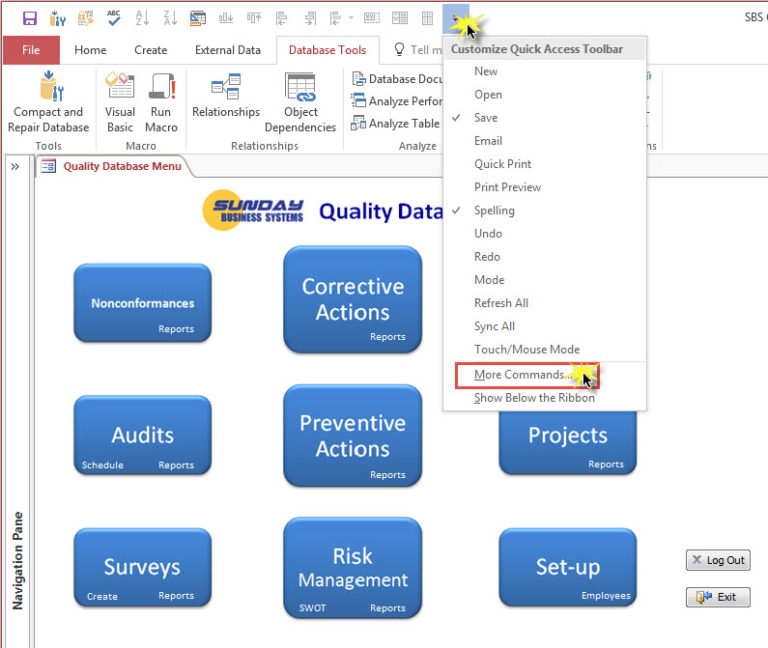Expand the Navigation Pane with the chevron

pyautogui.click(x=16, y=167)
